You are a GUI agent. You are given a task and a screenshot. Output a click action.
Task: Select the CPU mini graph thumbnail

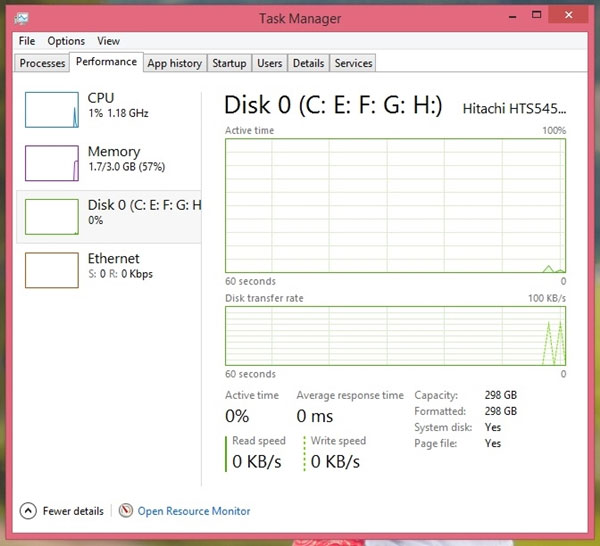coord(52,110)
